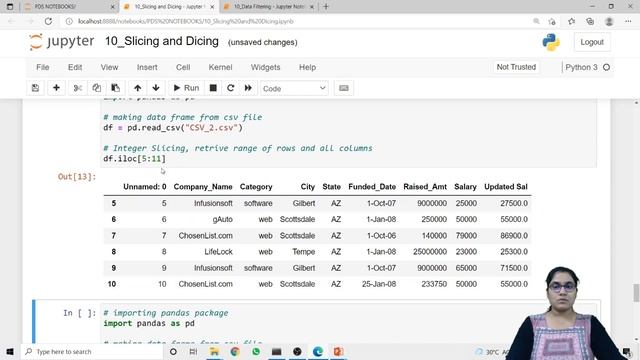Go back in the browser

11,21
